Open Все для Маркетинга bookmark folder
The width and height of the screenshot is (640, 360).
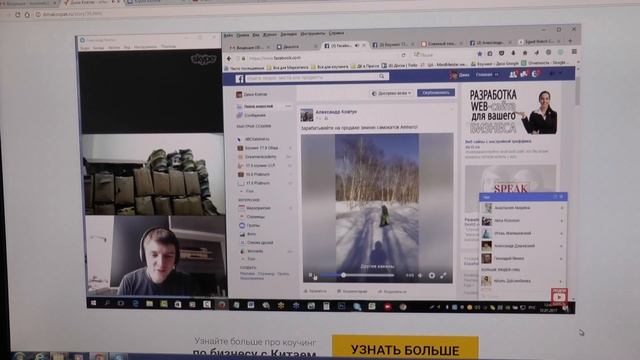[x=288, y=67]
